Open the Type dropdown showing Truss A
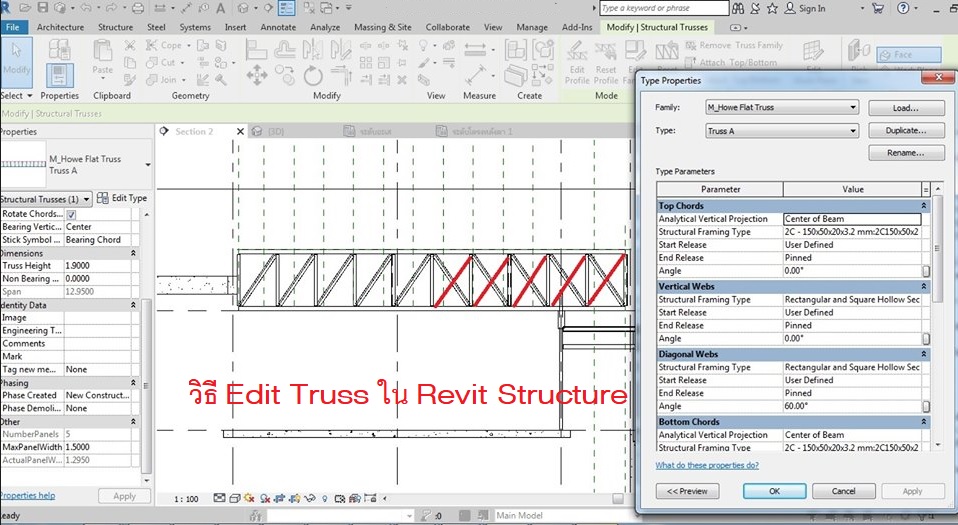 point(782,131)
